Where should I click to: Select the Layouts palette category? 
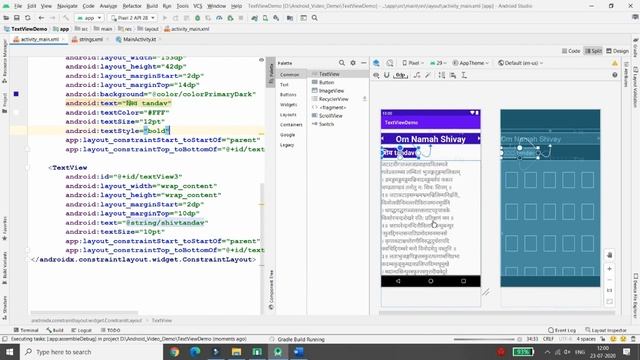(x=288, y=115)
